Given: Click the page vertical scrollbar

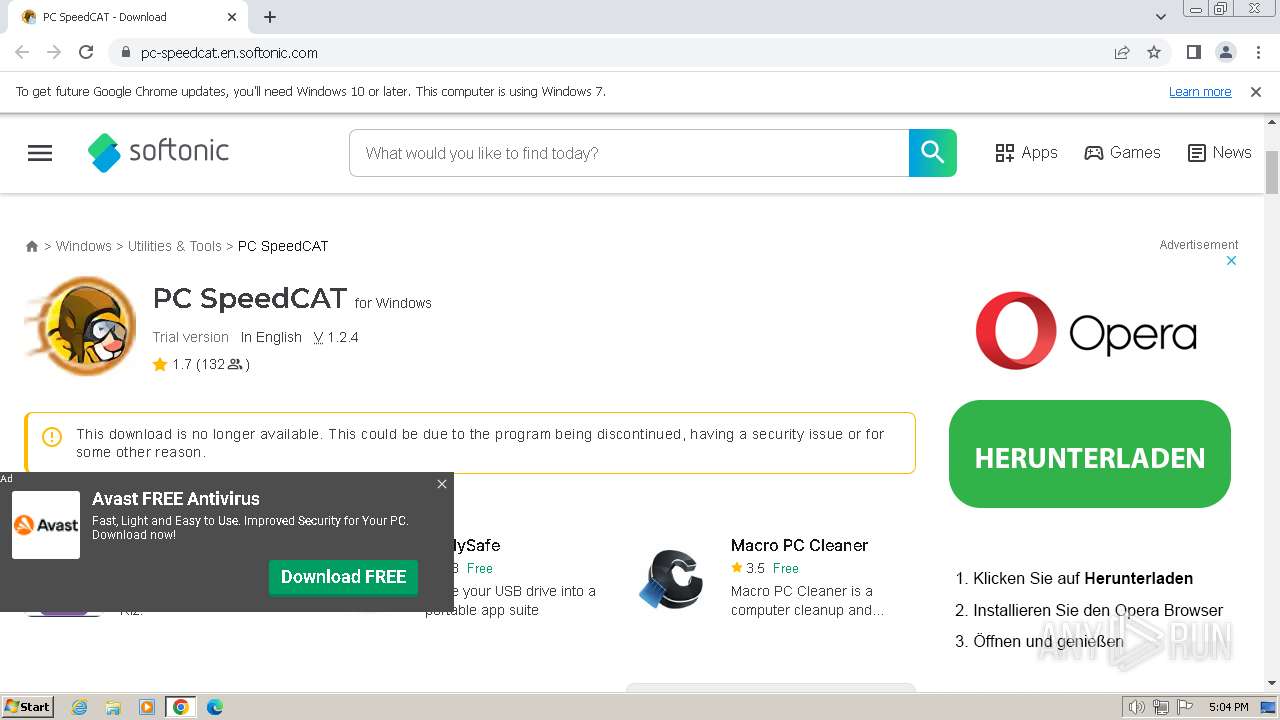Looking at the screenshot, I should [x=1272, y=172].
